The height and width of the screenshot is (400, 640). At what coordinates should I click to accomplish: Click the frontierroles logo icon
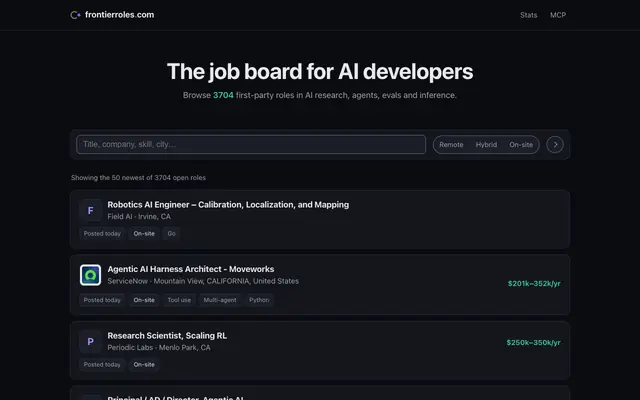75,15
